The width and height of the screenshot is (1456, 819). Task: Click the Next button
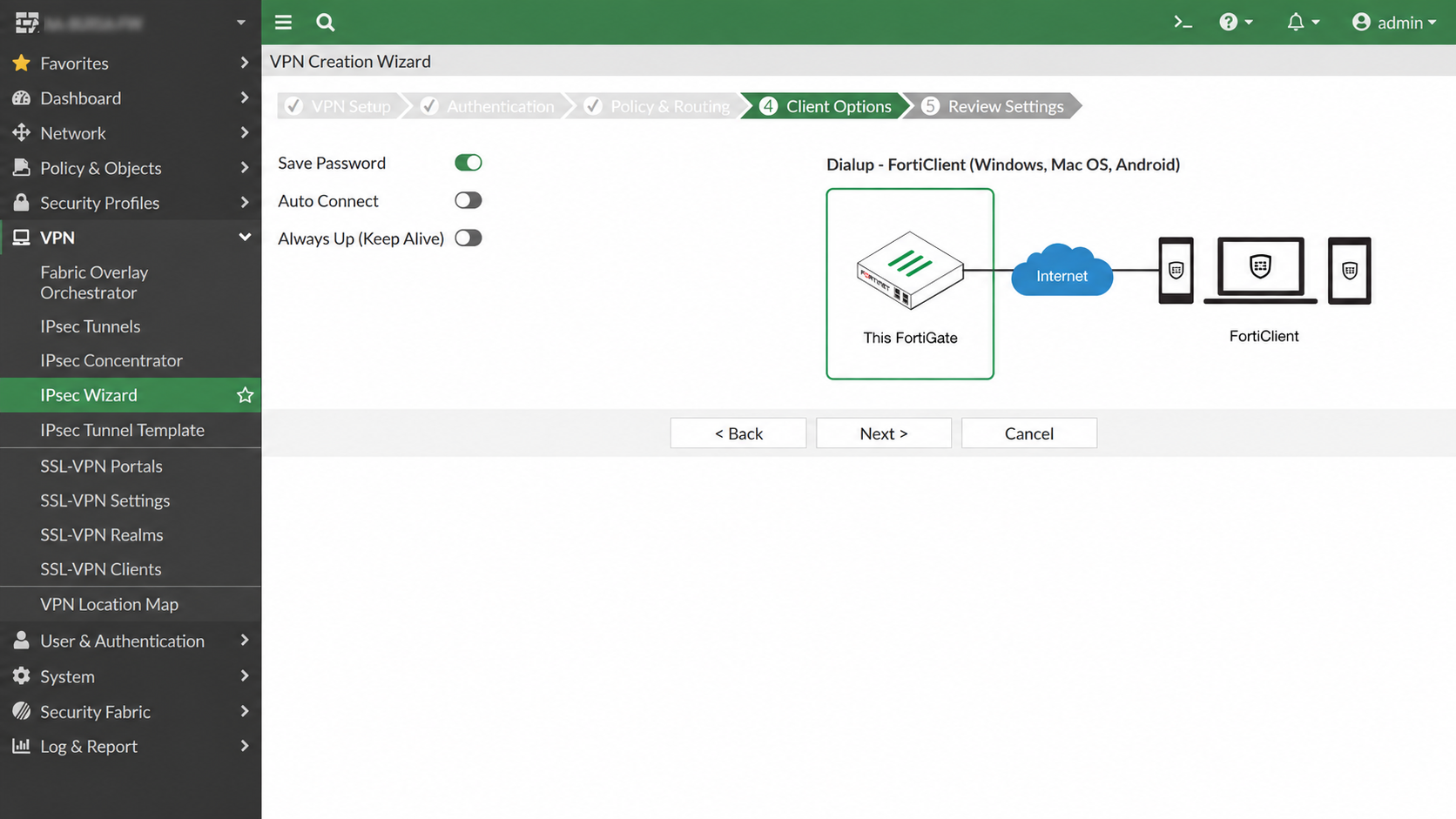tap(884, 433)
